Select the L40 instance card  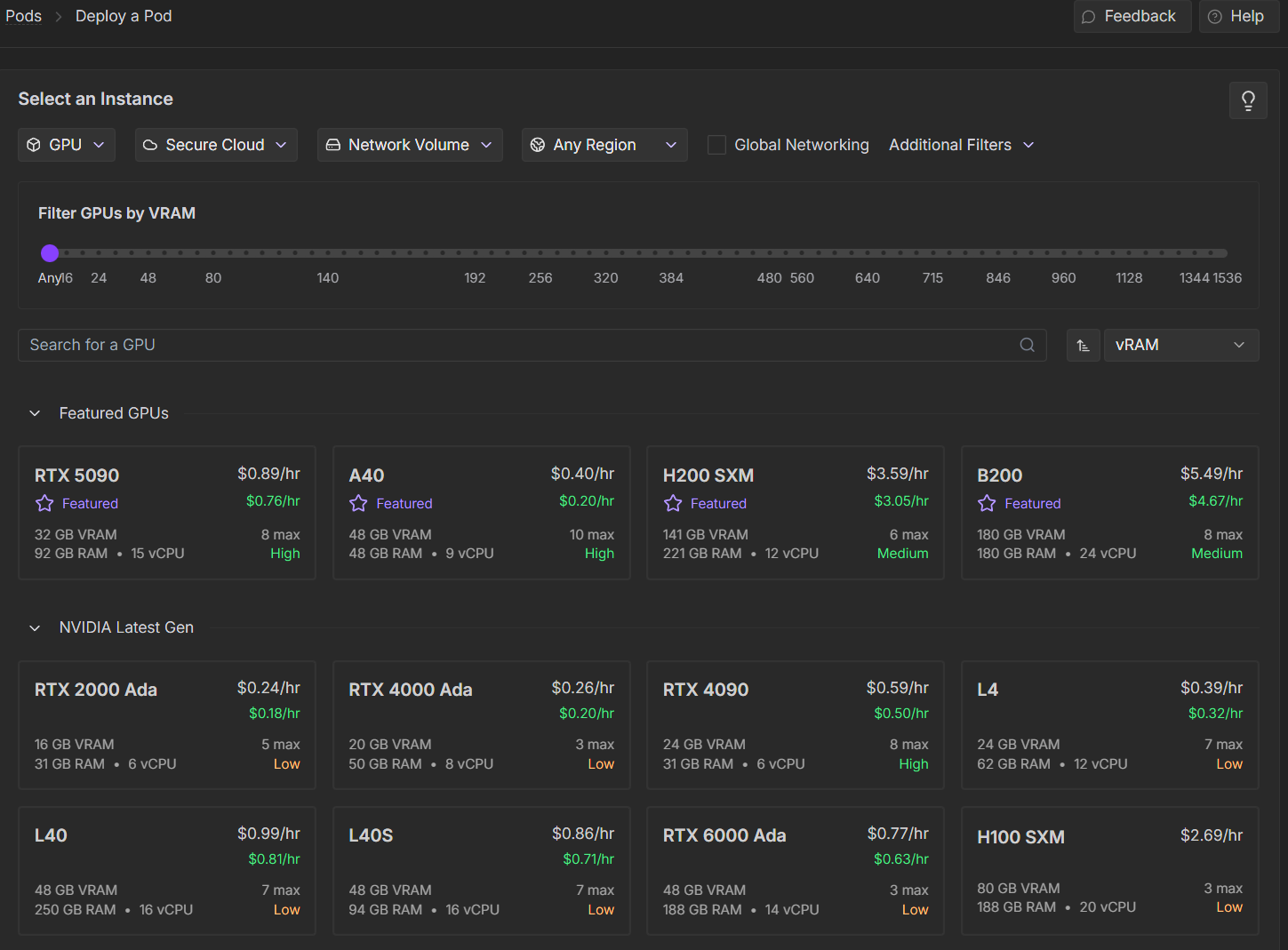167,871
